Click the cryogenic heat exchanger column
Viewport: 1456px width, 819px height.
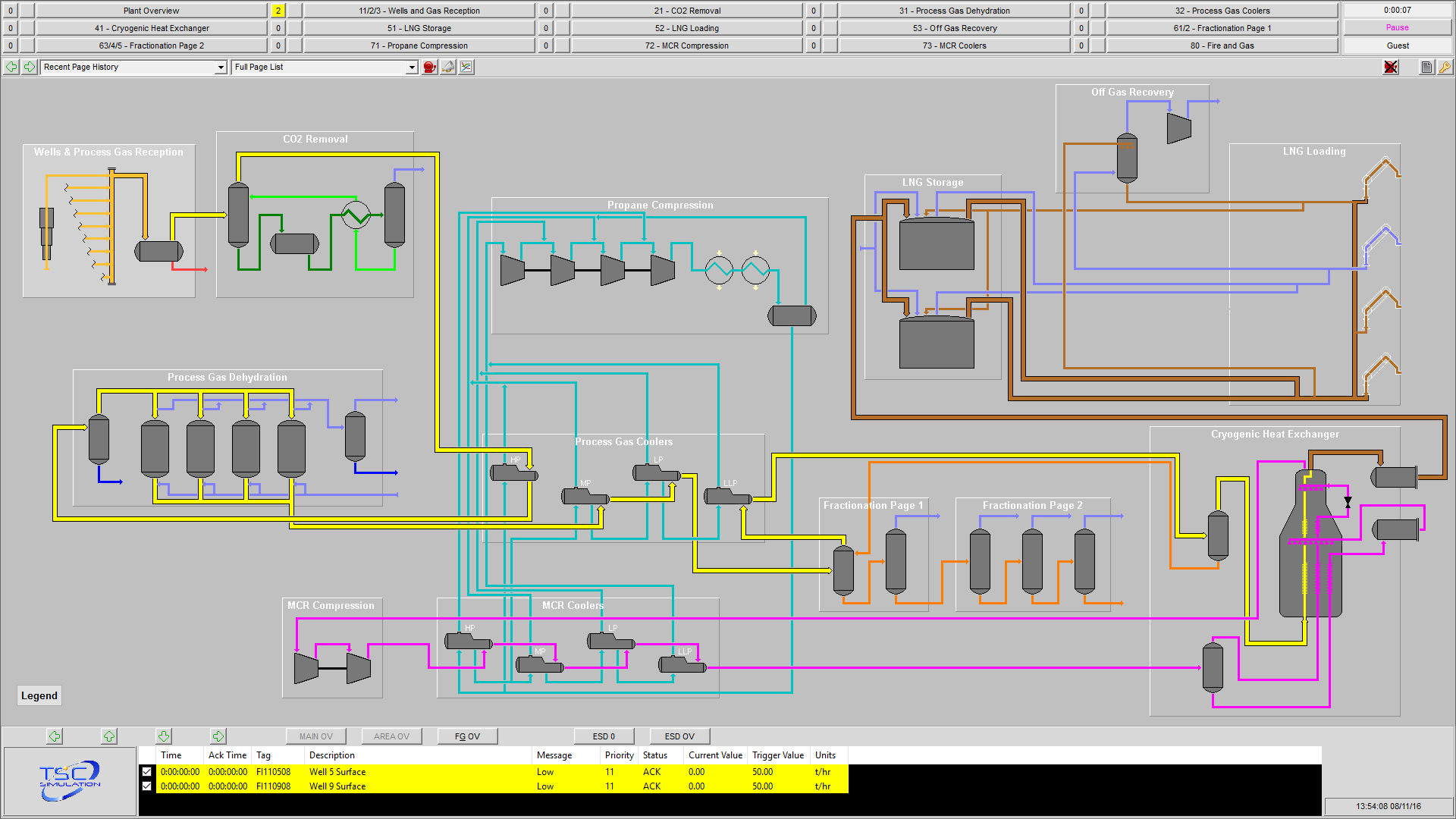(x=1311, y=544)
